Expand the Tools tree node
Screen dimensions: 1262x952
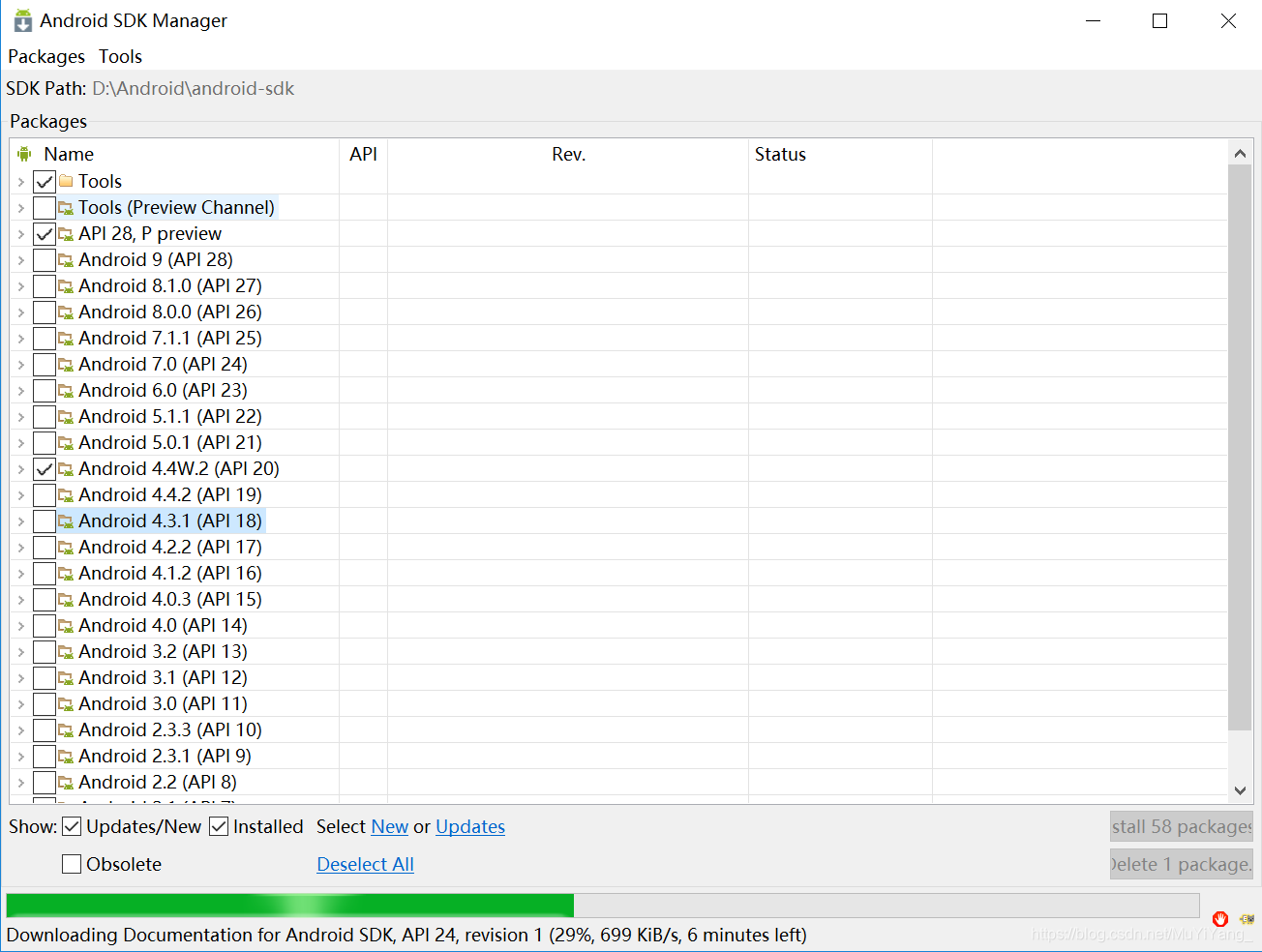20,181
